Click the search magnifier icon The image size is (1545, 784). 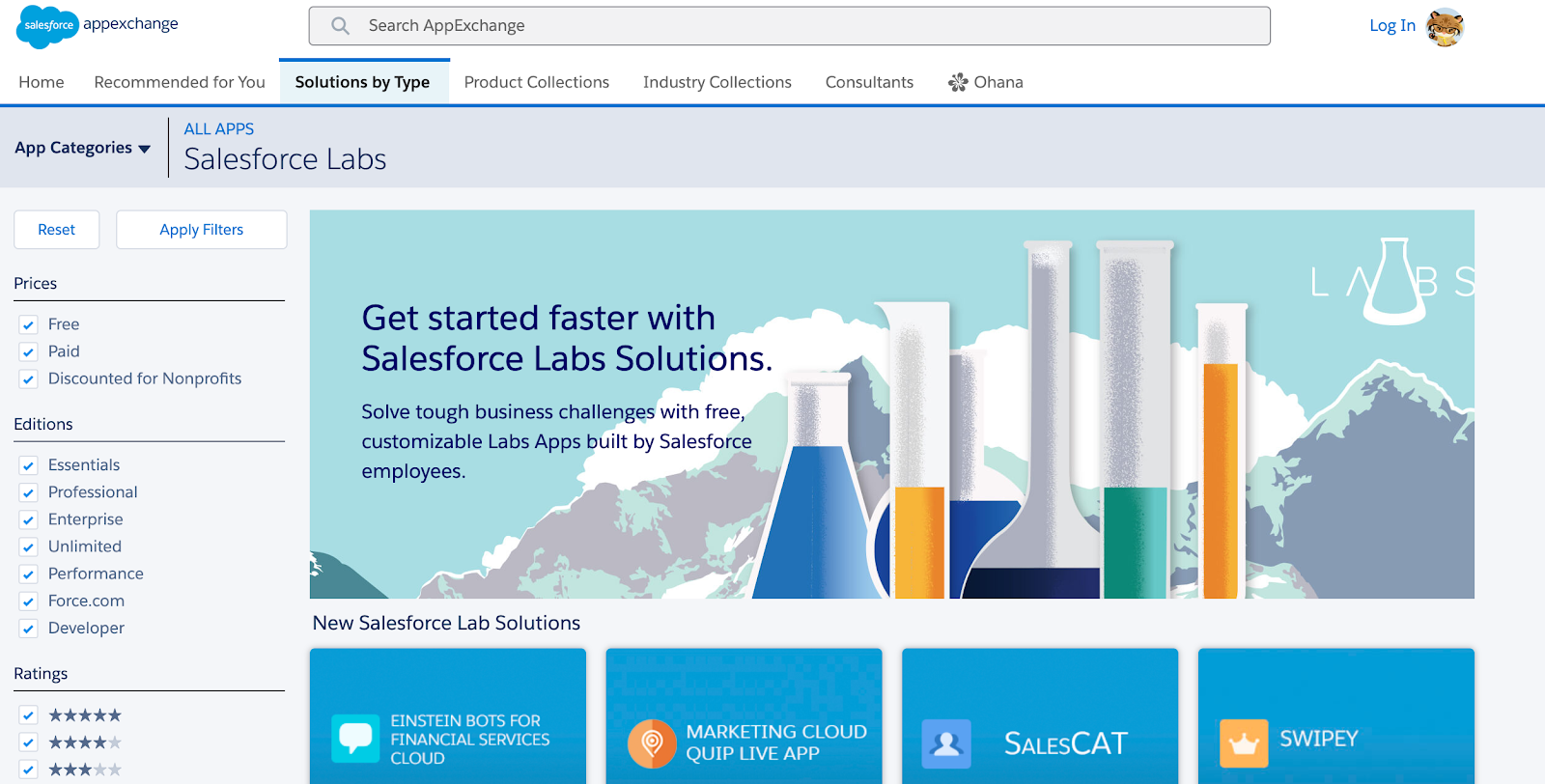pyautogui.click(x=340, y=26)
